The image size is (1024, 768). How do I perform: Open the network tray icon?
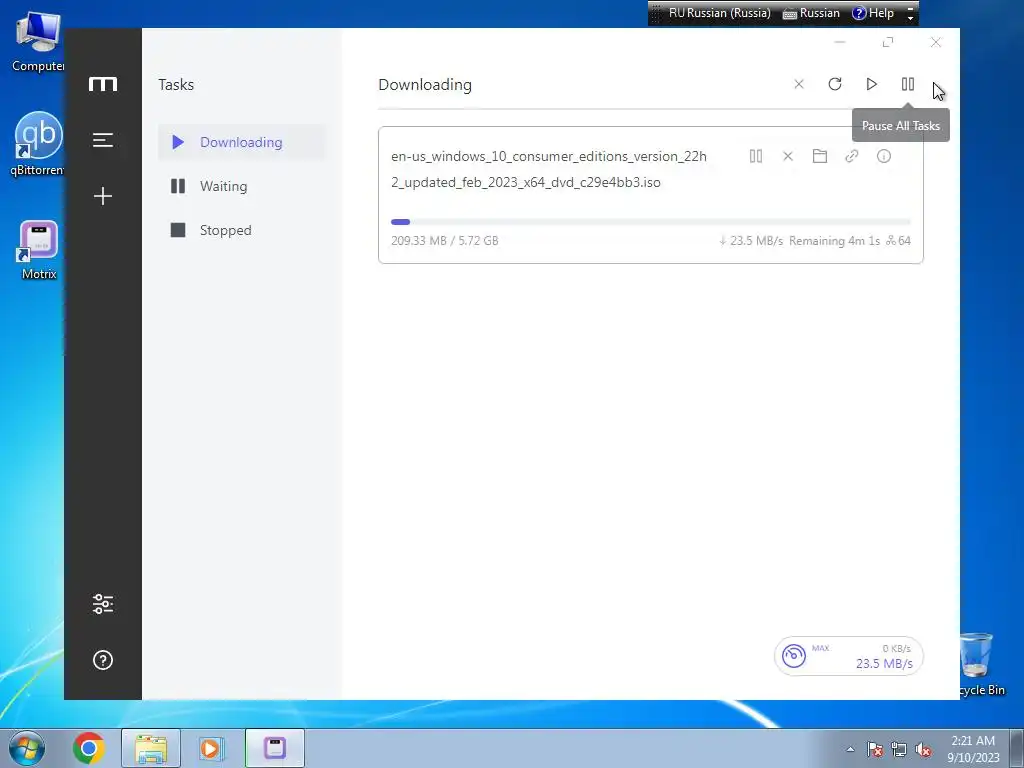[x=899, y=749]
